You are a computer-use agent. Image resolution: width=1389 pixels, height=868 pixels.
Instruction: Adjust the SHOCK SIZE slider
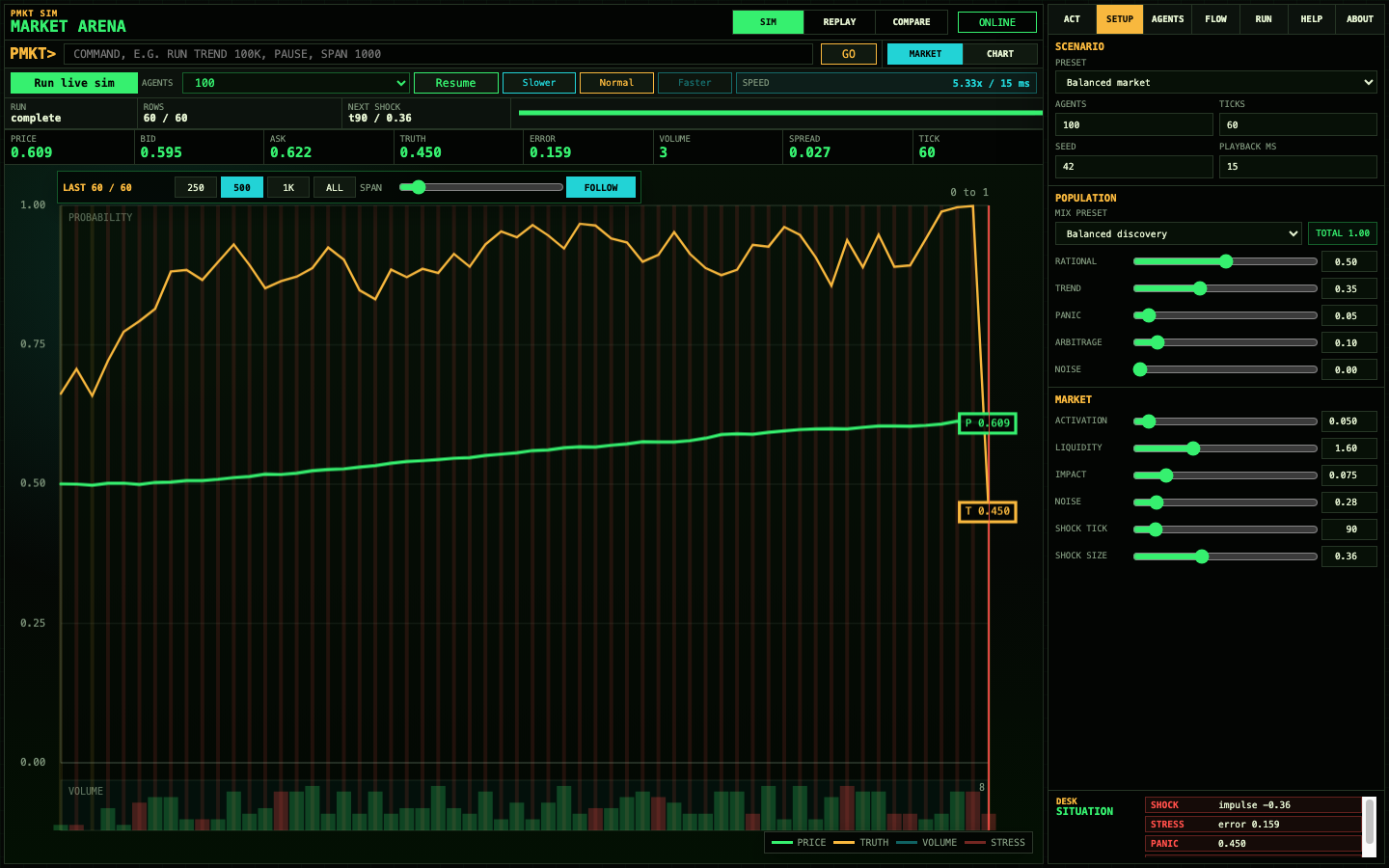1225,556
